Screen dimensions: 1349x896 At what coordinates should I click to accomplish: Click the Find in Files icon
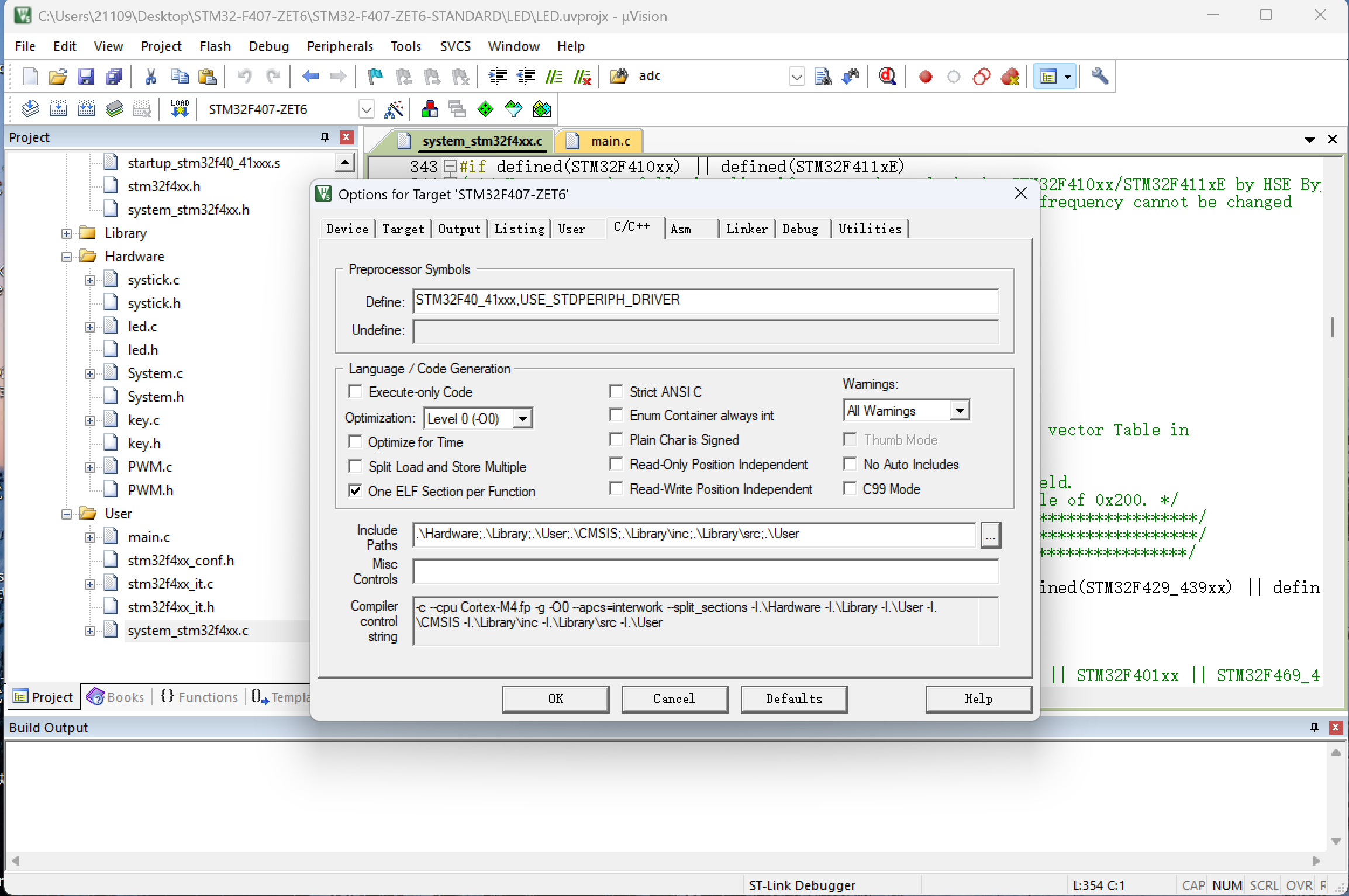823,77
